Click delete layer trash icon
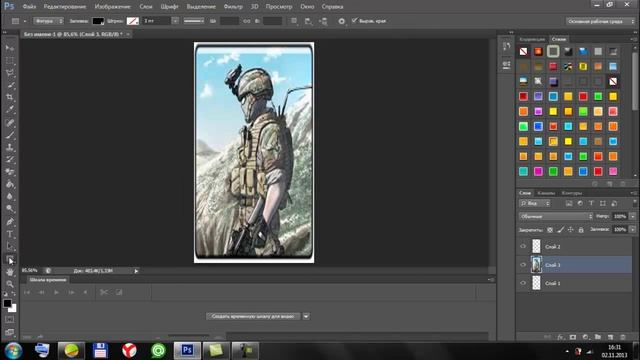This screenshot has width=640, height=360. click(x=623, y=337)
